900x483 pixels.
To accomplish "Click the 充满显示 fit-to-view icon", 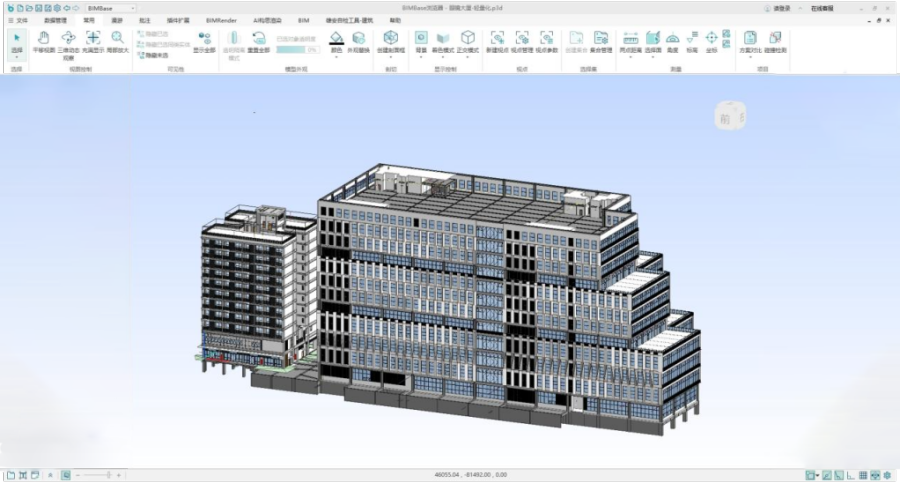I will (93, 41).
